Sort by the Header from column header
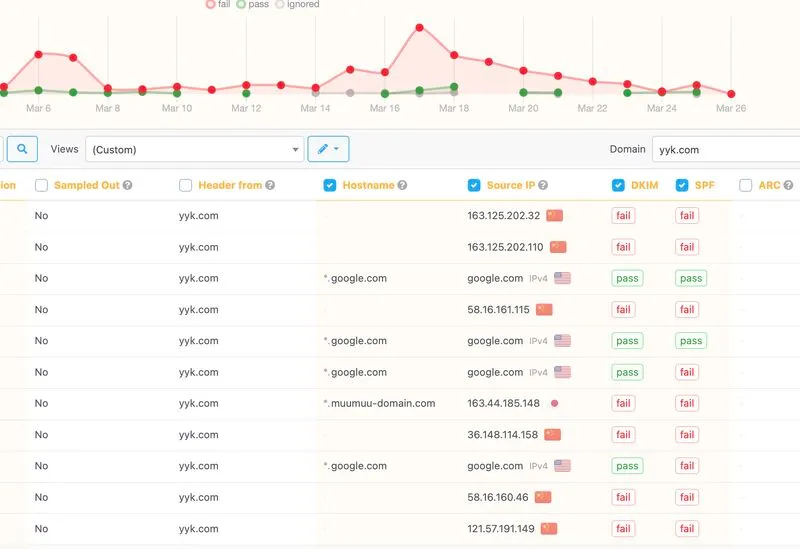The height and width of the screenshot is (549, 800). [x=230, y=185]
